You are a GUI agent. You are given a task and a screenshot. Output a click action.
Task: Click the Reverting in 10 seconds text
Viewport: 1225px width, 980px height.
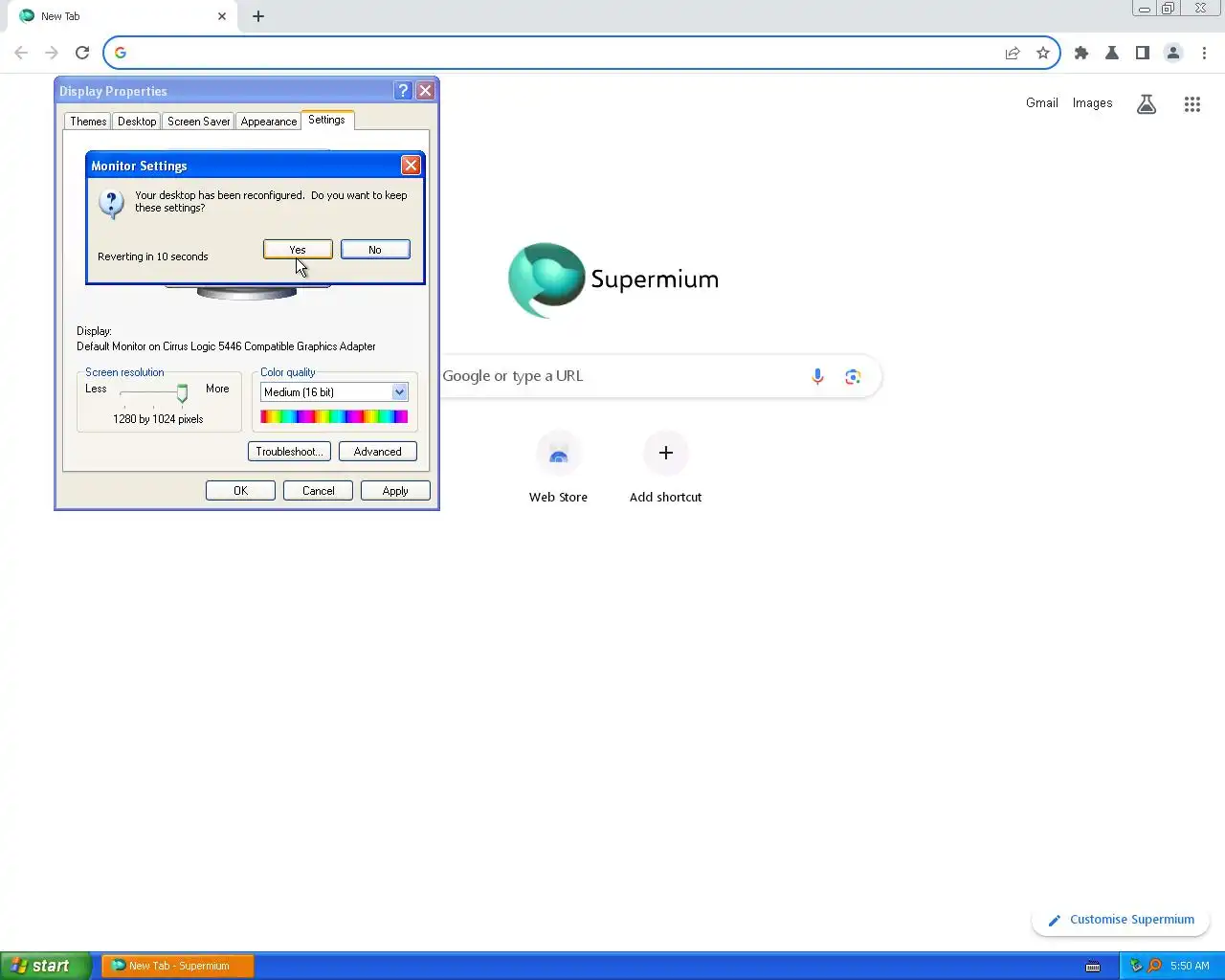(x=153, y=256)
